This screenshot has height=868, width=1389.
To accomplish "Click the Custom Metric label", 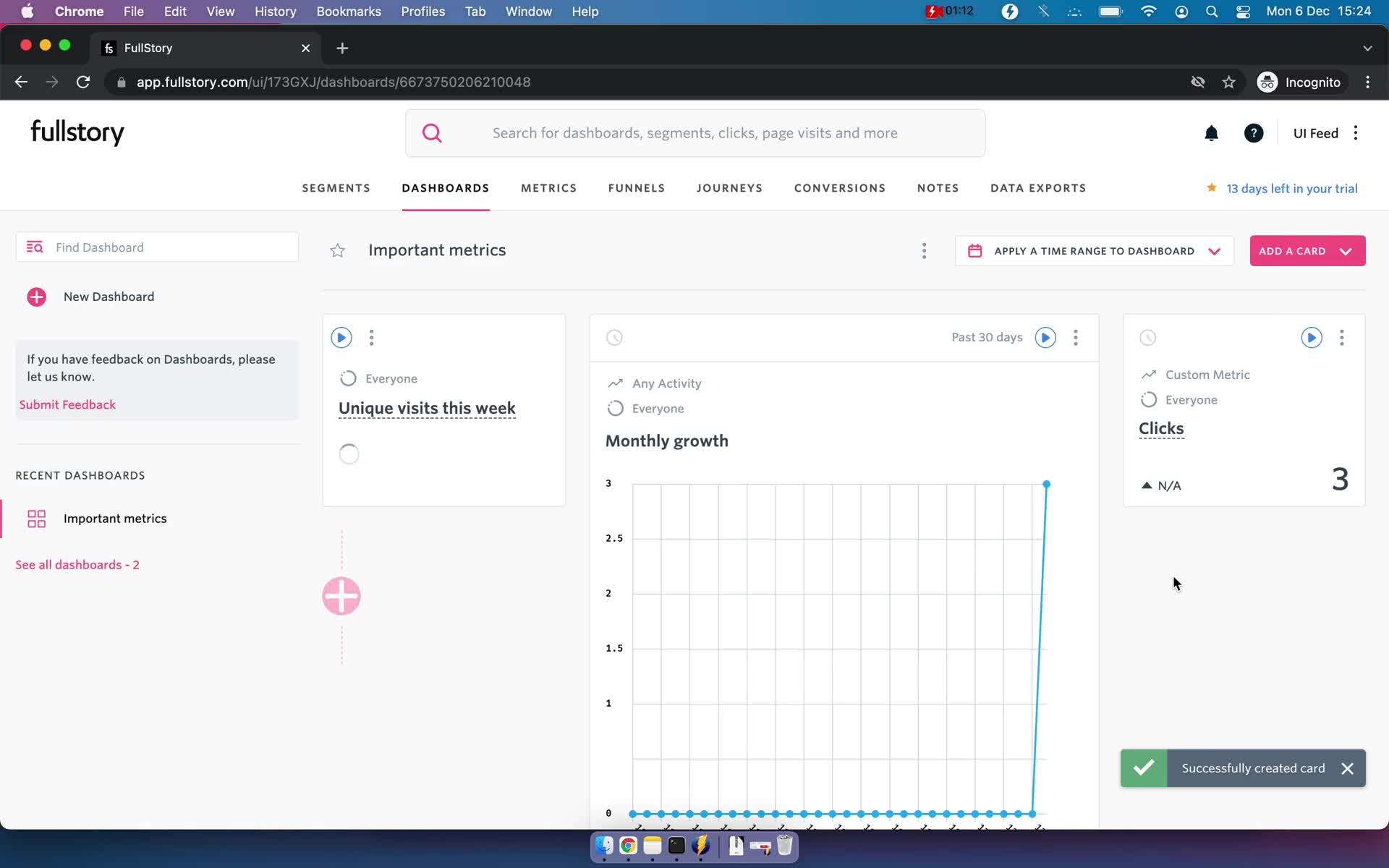I will coord(1207,375).
